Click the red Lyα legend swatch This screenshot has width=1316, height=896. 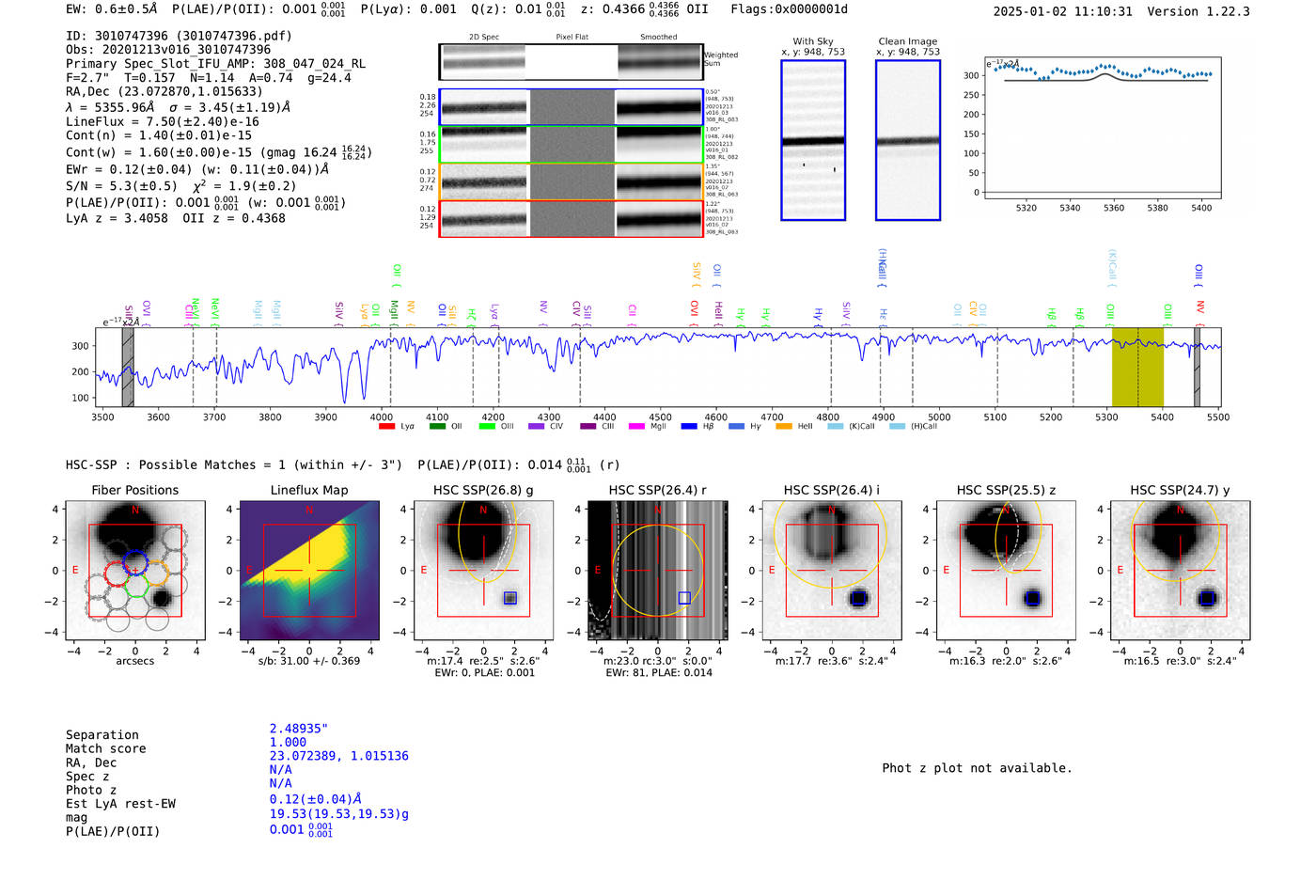click(386, 427)
